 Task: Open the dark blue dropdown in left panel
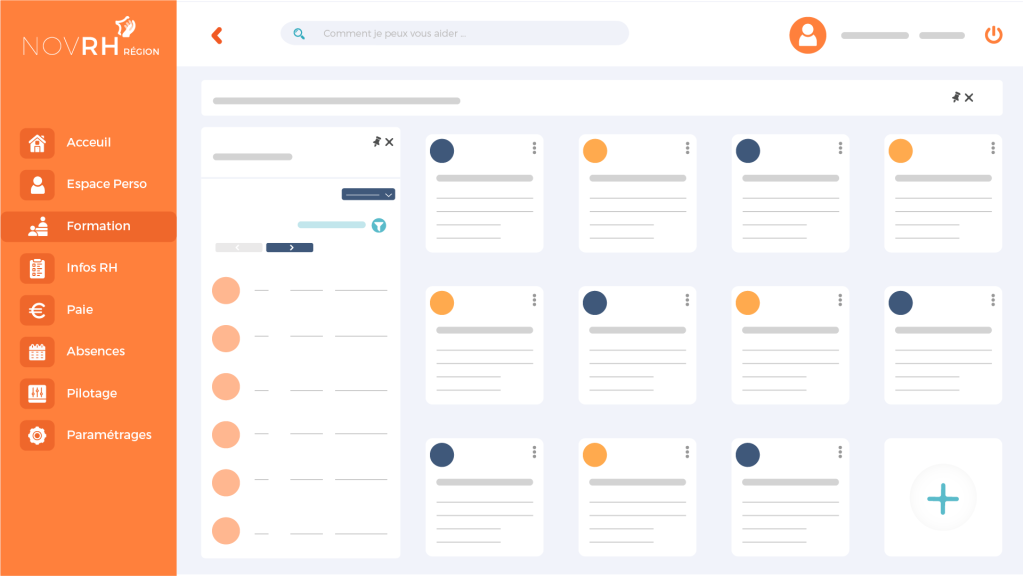click(x=368, y=194)
